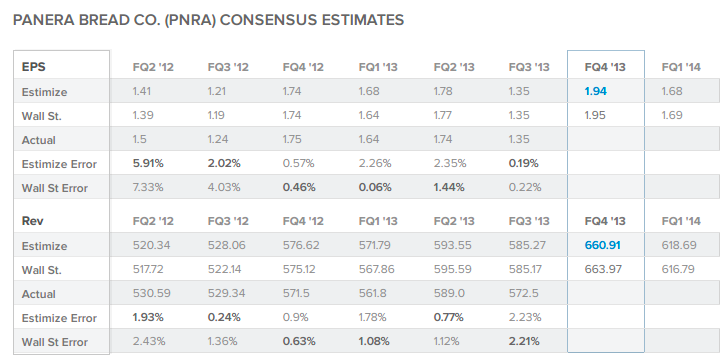The image size is (722, 360).
Task: Click the 2.21% Wall St error cell
Action: click(524, 341)
